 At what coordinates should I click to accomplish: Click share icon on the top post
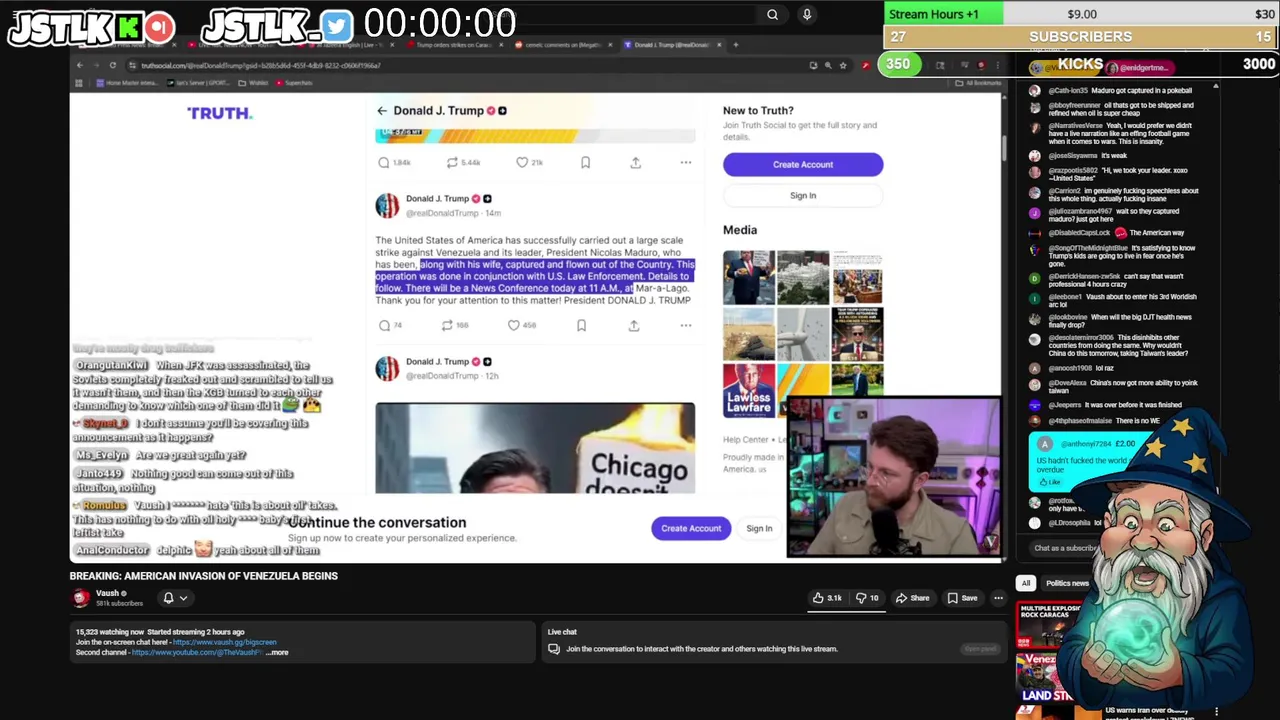coord(635,162)
